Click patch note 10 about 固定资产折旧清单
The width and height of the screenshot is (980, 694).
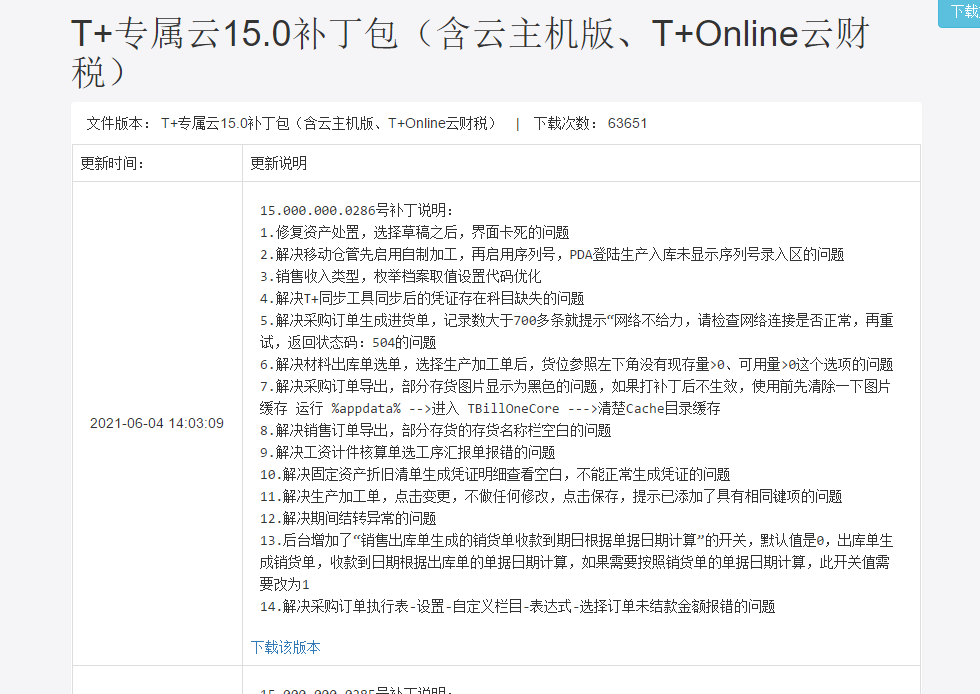tap(495, 475)
